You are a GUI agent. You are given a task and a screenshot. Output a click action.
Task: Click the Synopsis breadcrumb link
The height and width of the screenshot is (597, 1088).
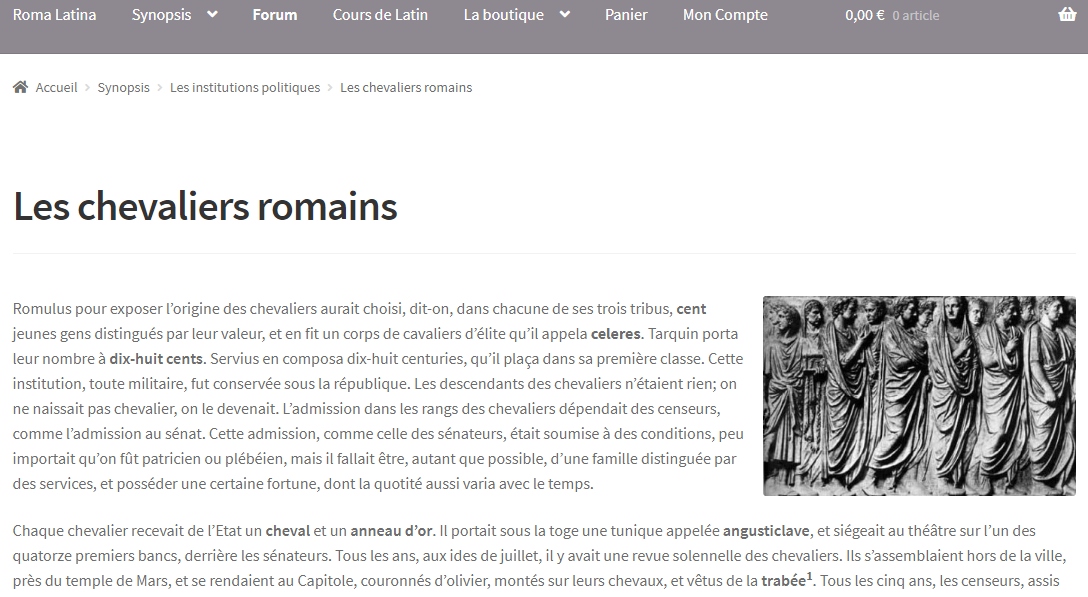(123, 87)
